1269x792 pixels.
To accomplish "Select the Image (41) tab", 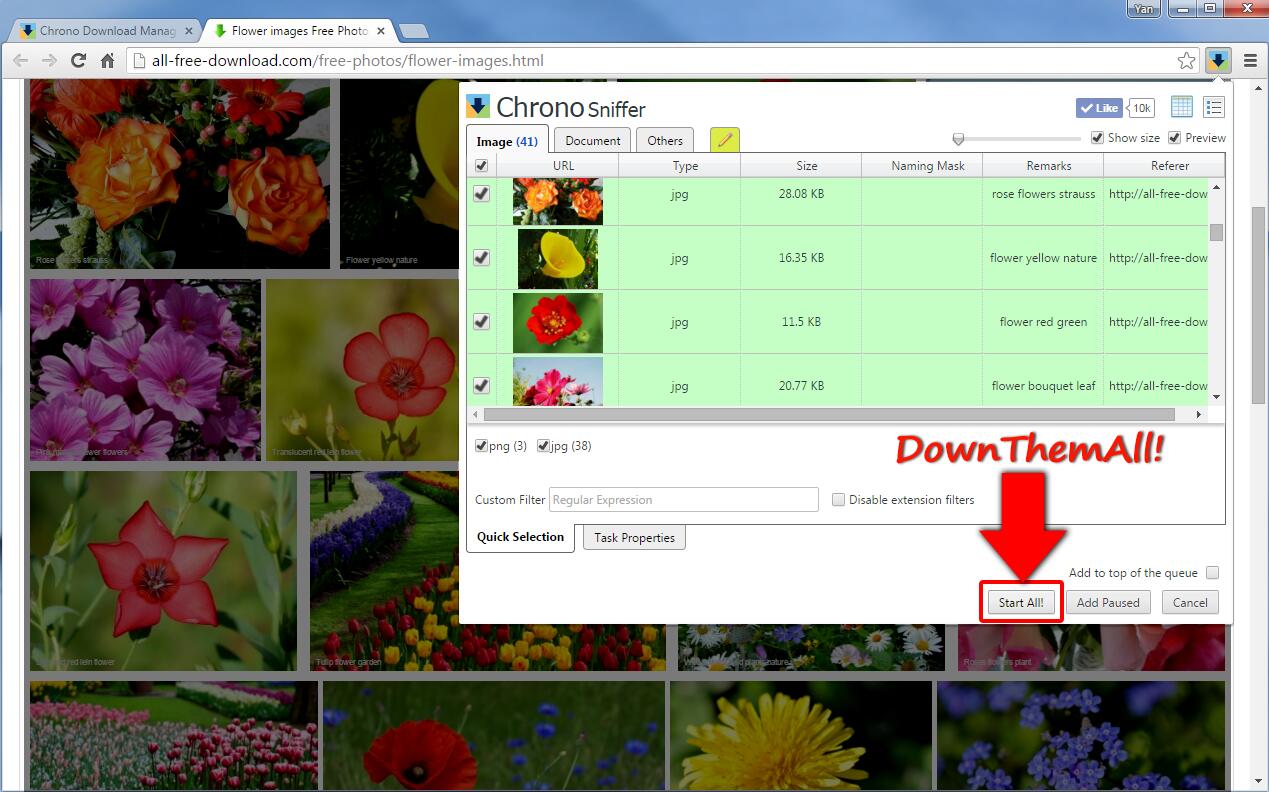I will [507, 141].
